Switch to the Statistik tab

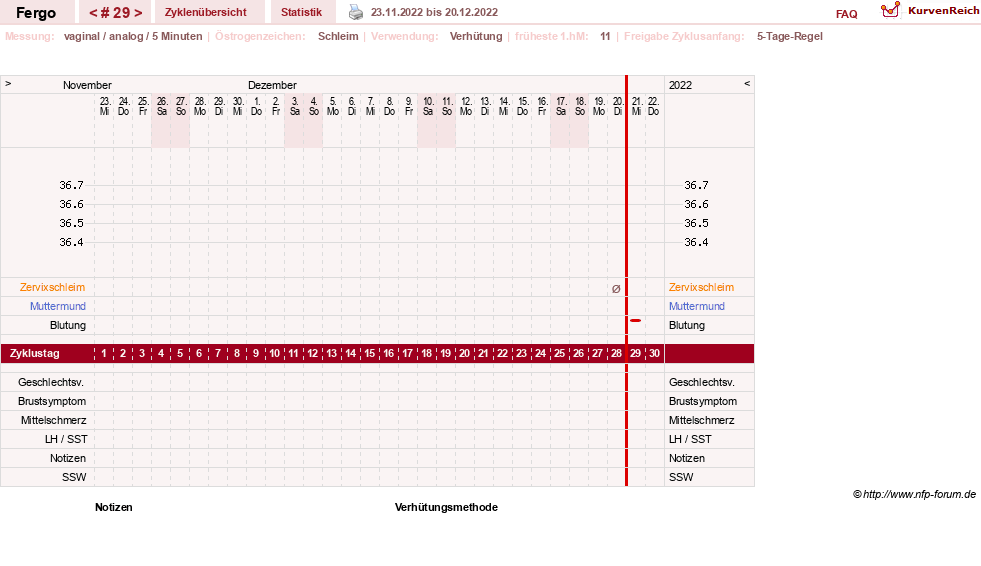click(301, 12)
